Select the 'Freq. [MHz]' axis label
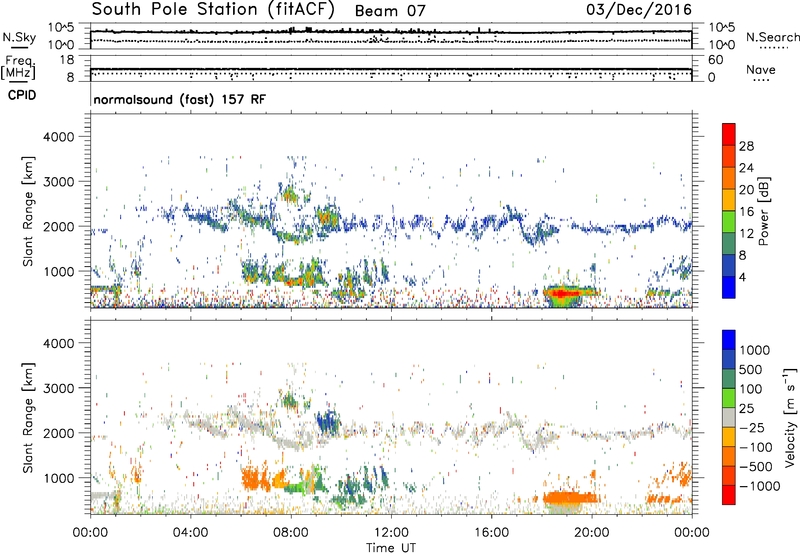The image size is (800, 554). (19, 67)
